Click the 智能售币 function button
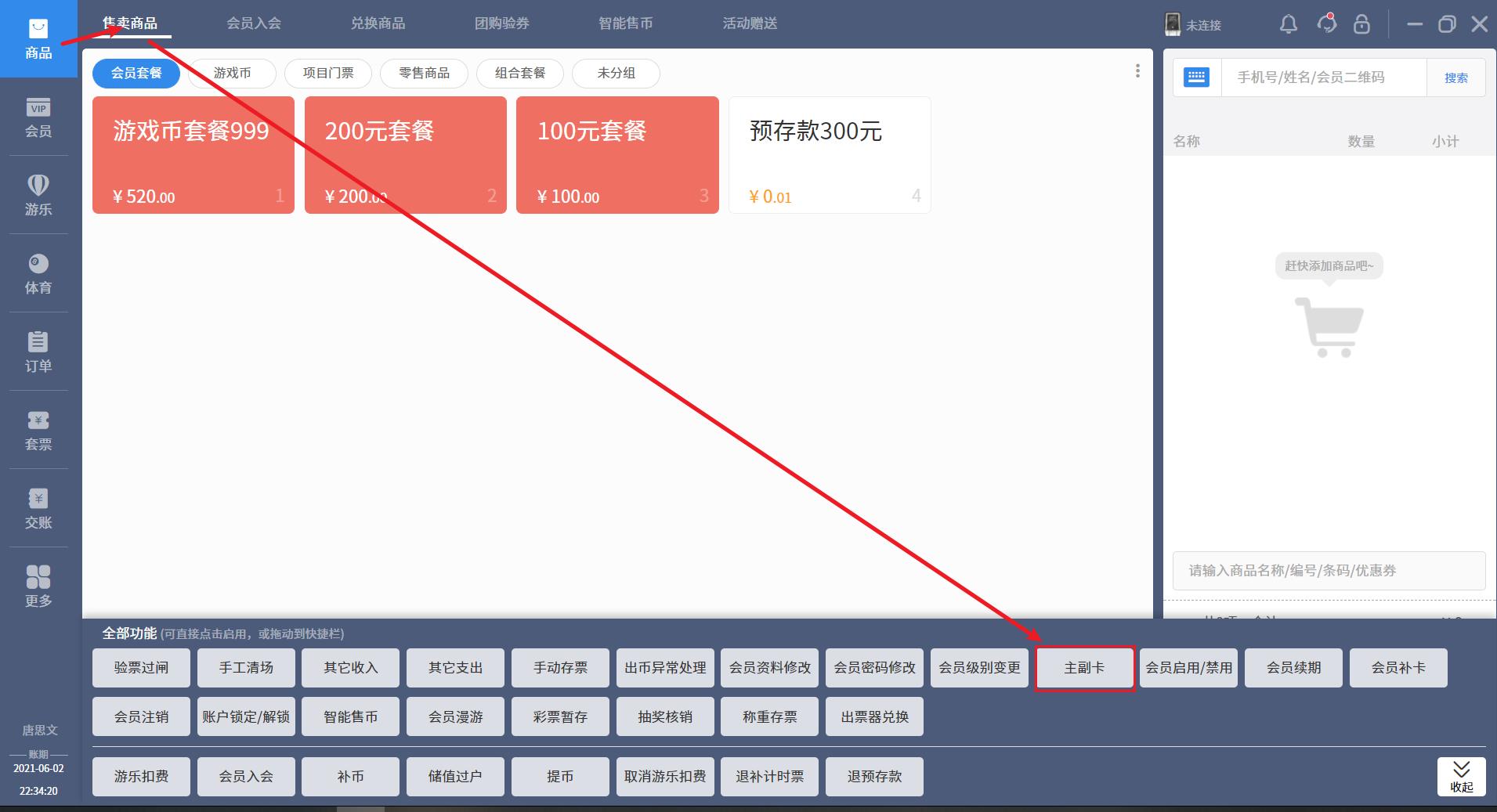Screen dimensions: 1497x812 pyautogui.click(x=351, y=716)
